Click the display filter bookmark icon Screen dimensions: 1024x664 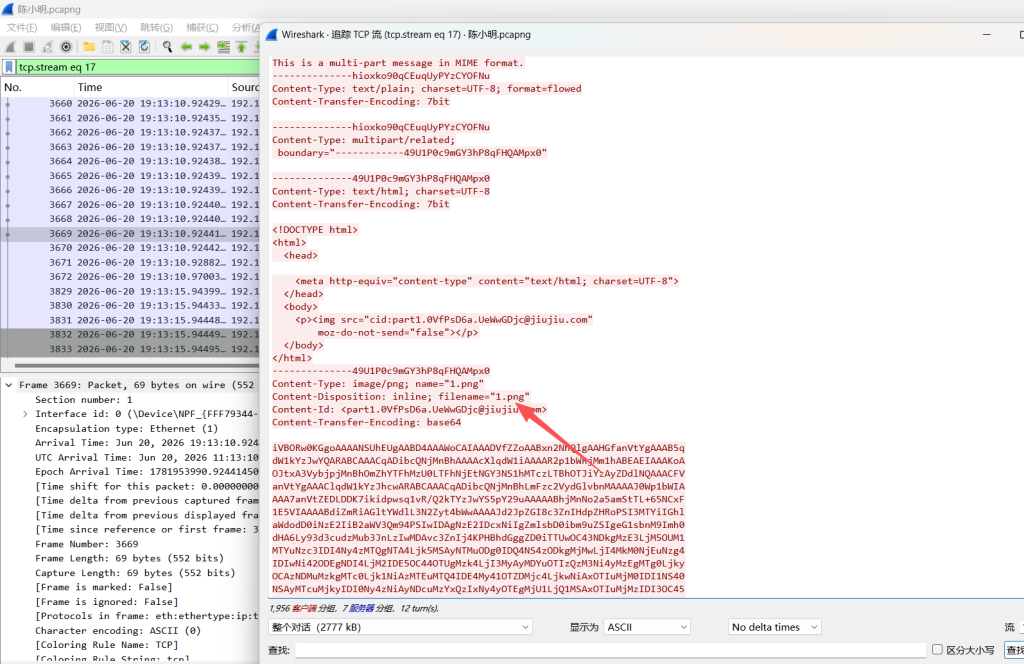[x=9, y=67]
